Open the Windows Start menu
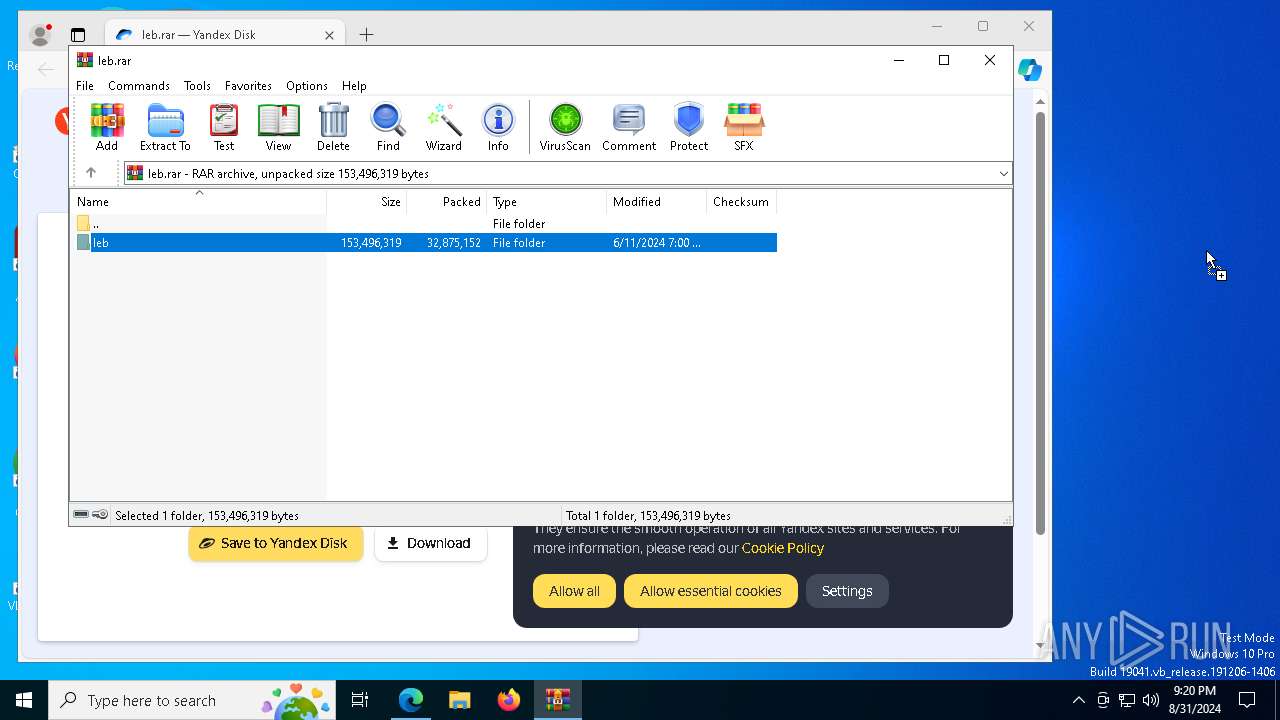Viewport: 1280px width, 720px height. coord(24,700)
